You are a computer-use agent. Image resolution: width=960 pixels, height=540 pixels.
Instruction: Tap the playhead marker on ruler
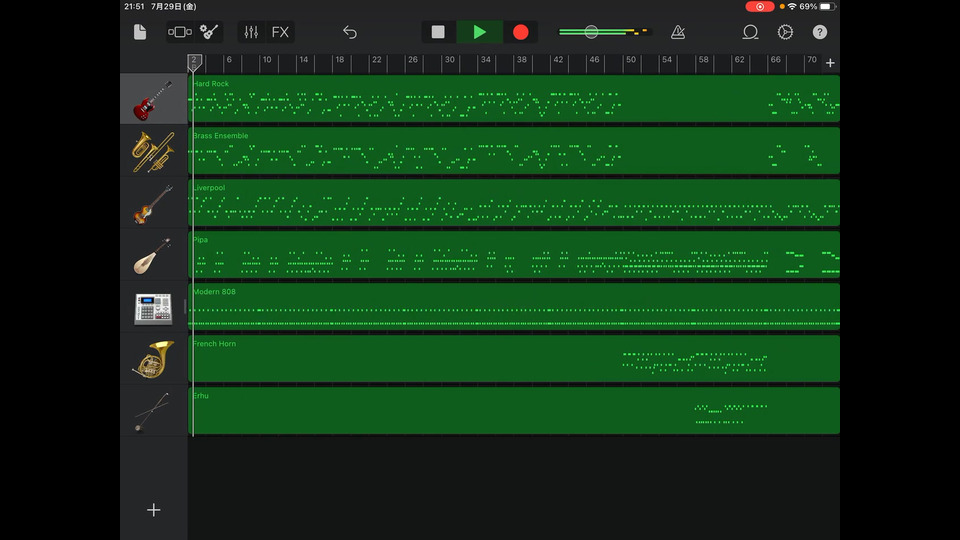(x=194, y=62)
